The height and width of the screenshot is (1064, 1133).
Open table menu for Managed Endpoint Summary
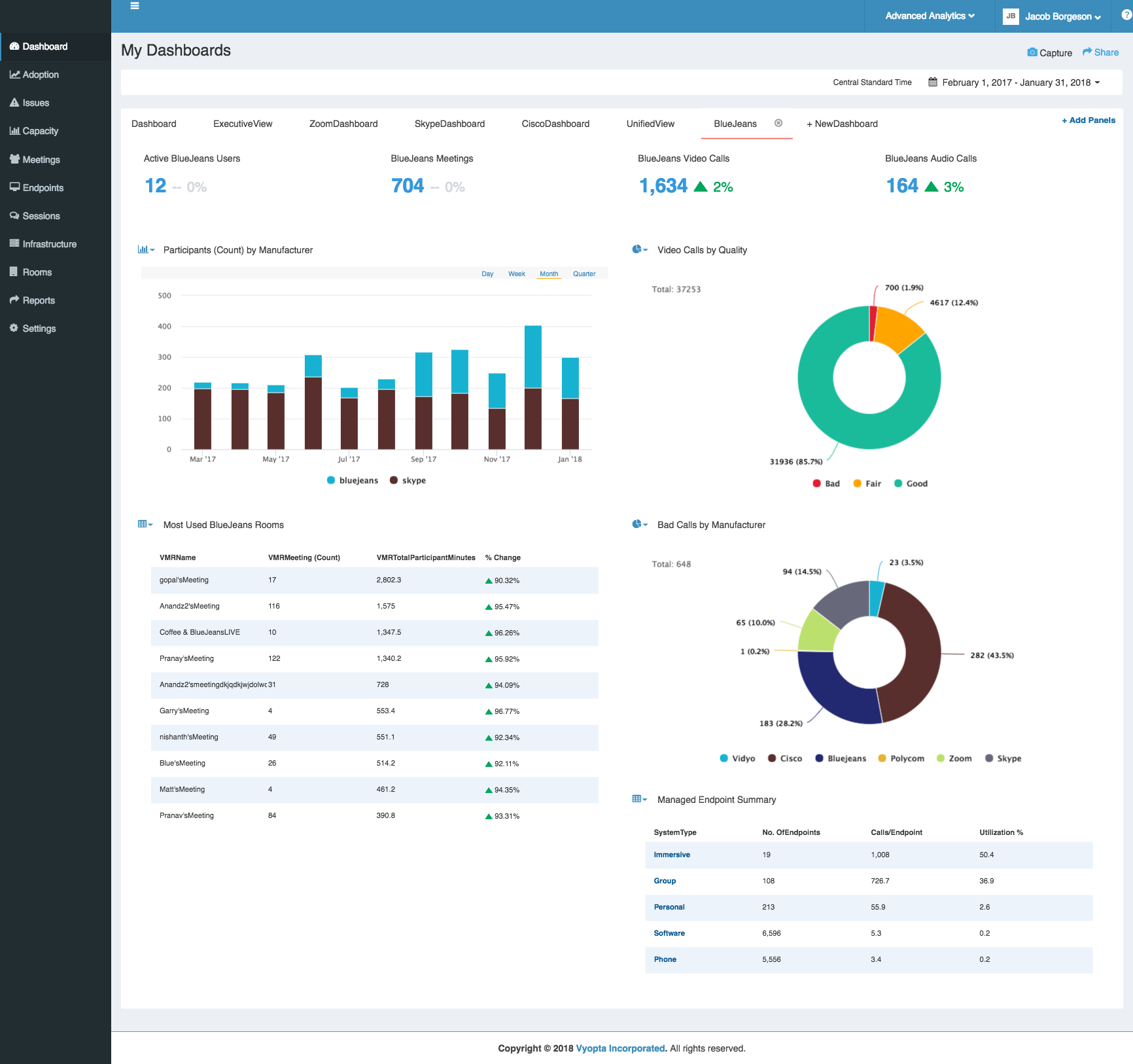pos(640,799)
